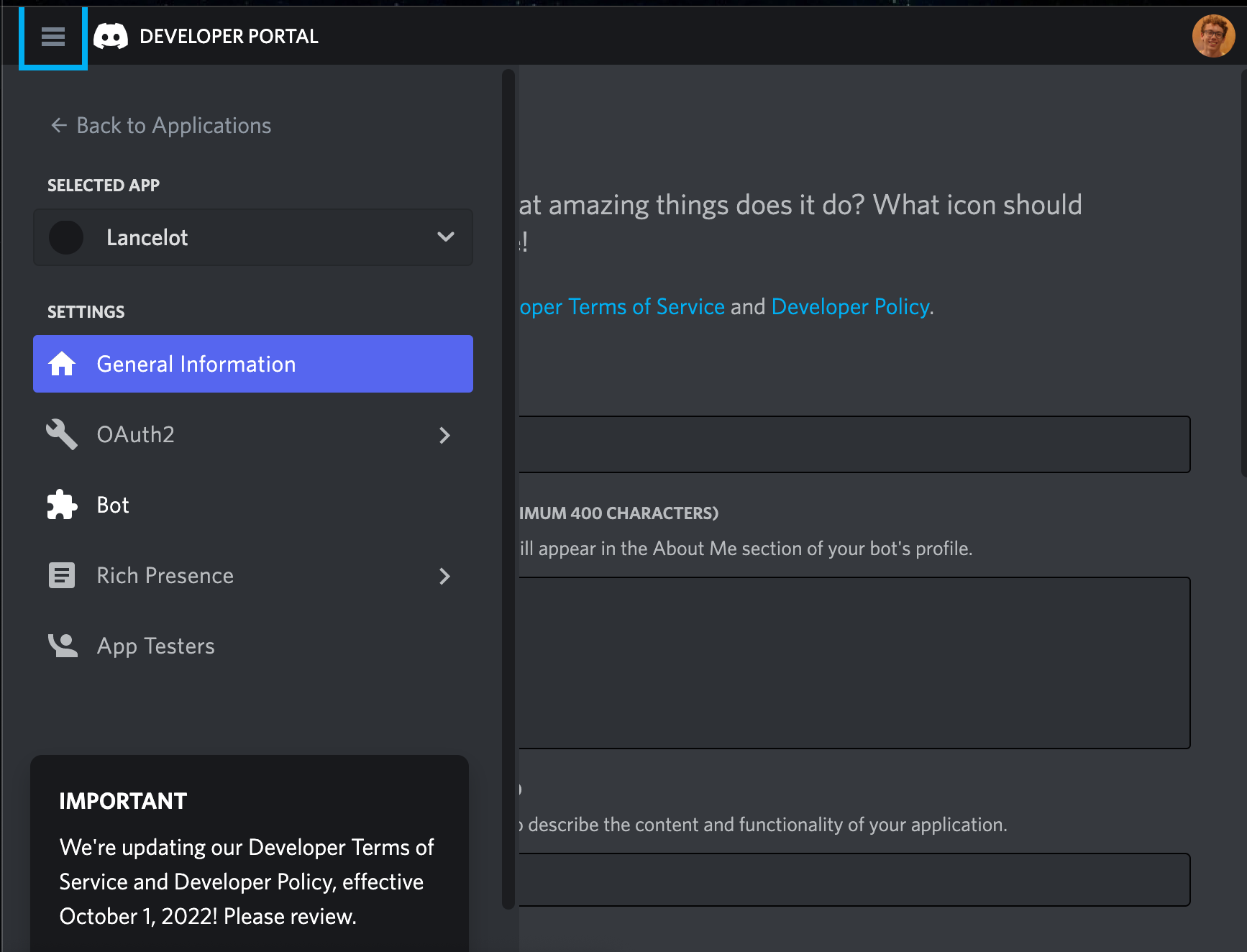Expand the OAuth2 submenu chevron
Screen dimensions: 1247x952
445,435
